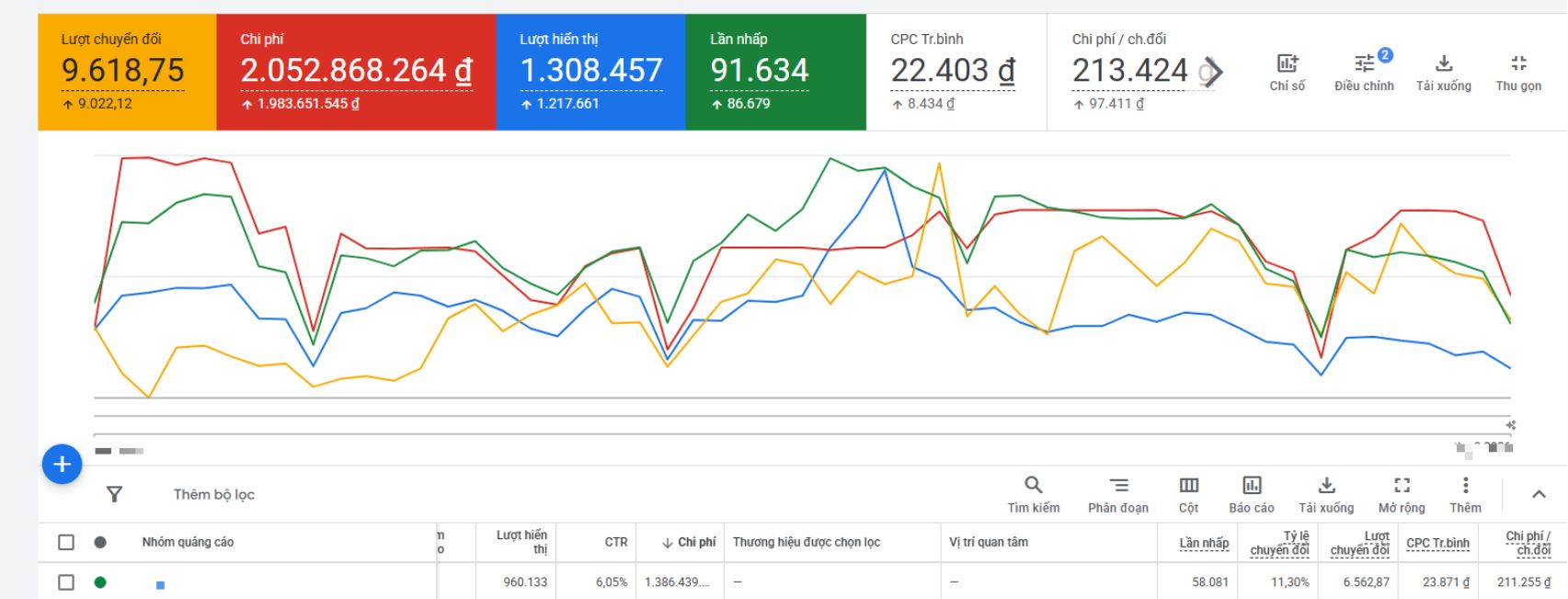The image size is (1568, 599).
Task: Click comparison value 9.022,12
Action: pyautogui.click(x=105, y=104)
